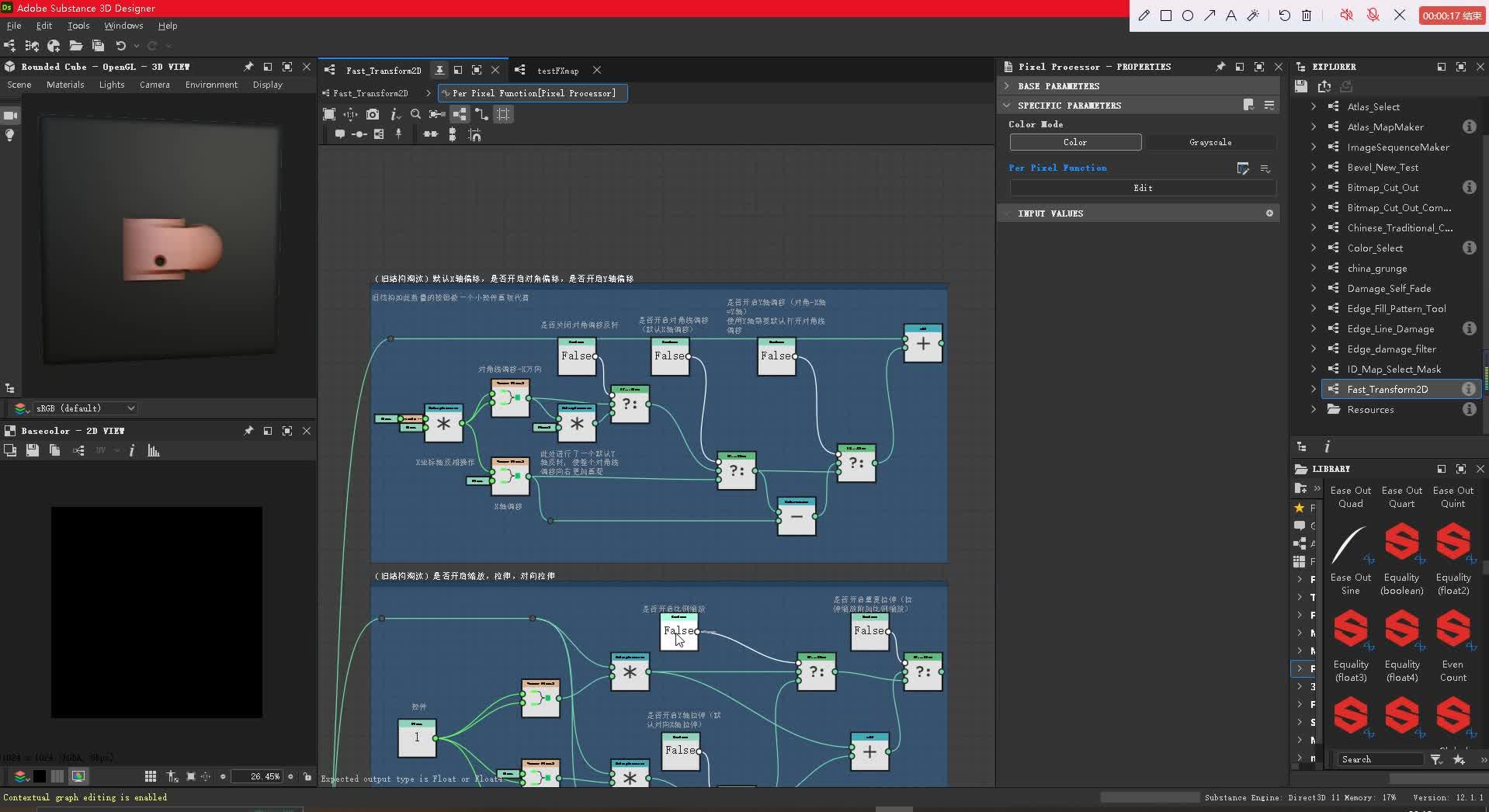Pin the Rounded Cube 3D View panel

(248, 67)
